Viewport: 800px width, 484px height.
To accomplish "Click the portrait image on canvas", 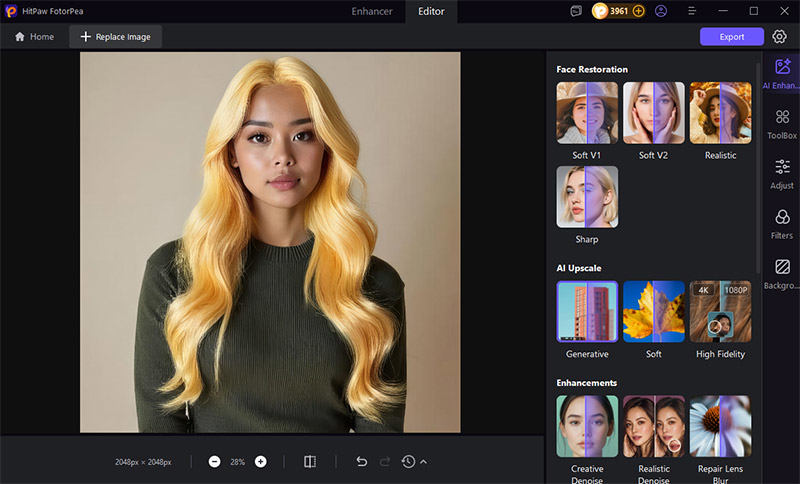I will tap(270, 242).
